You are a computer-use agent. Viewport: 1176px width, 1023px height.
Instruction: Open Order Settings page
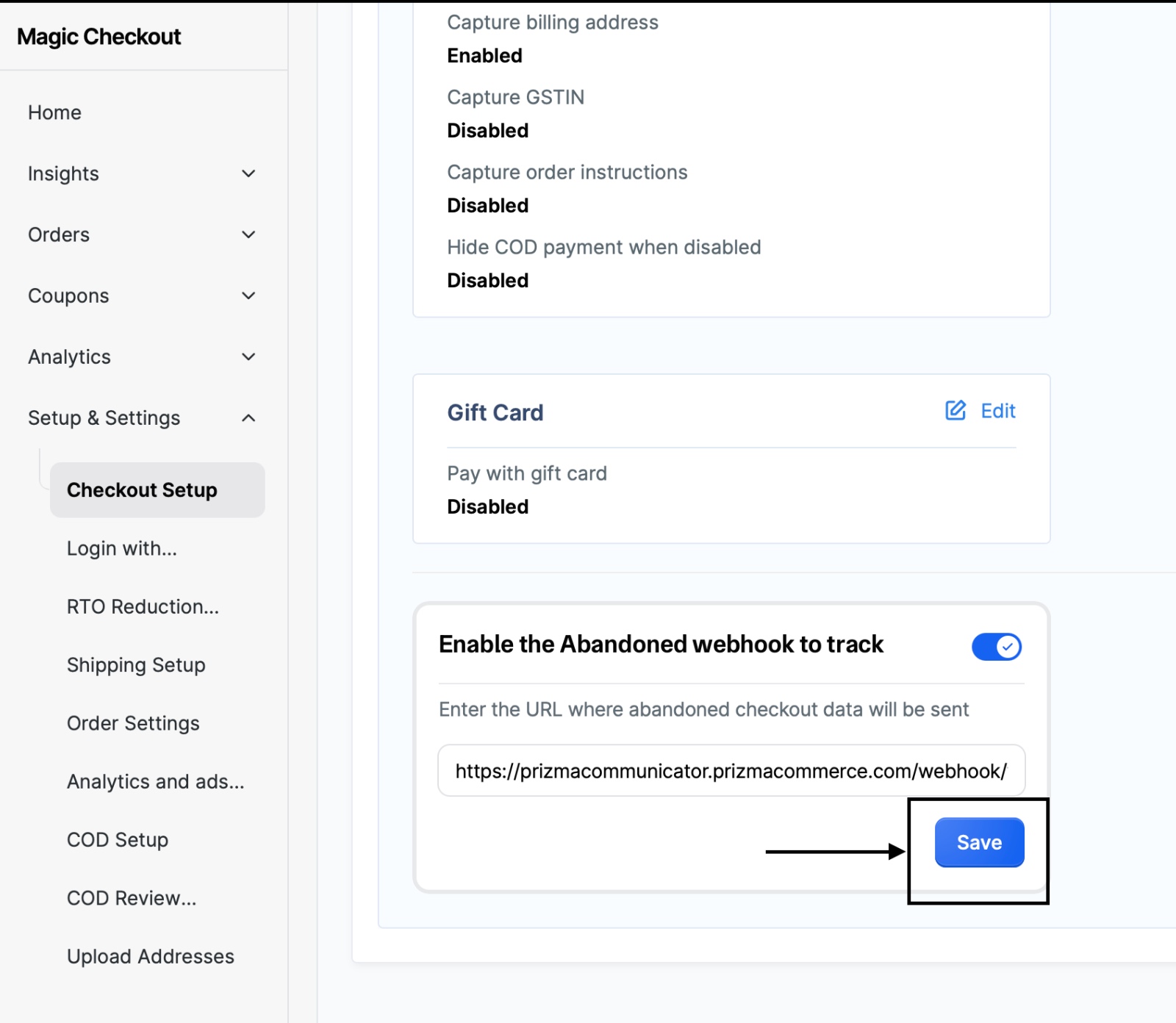coord(133,723)
